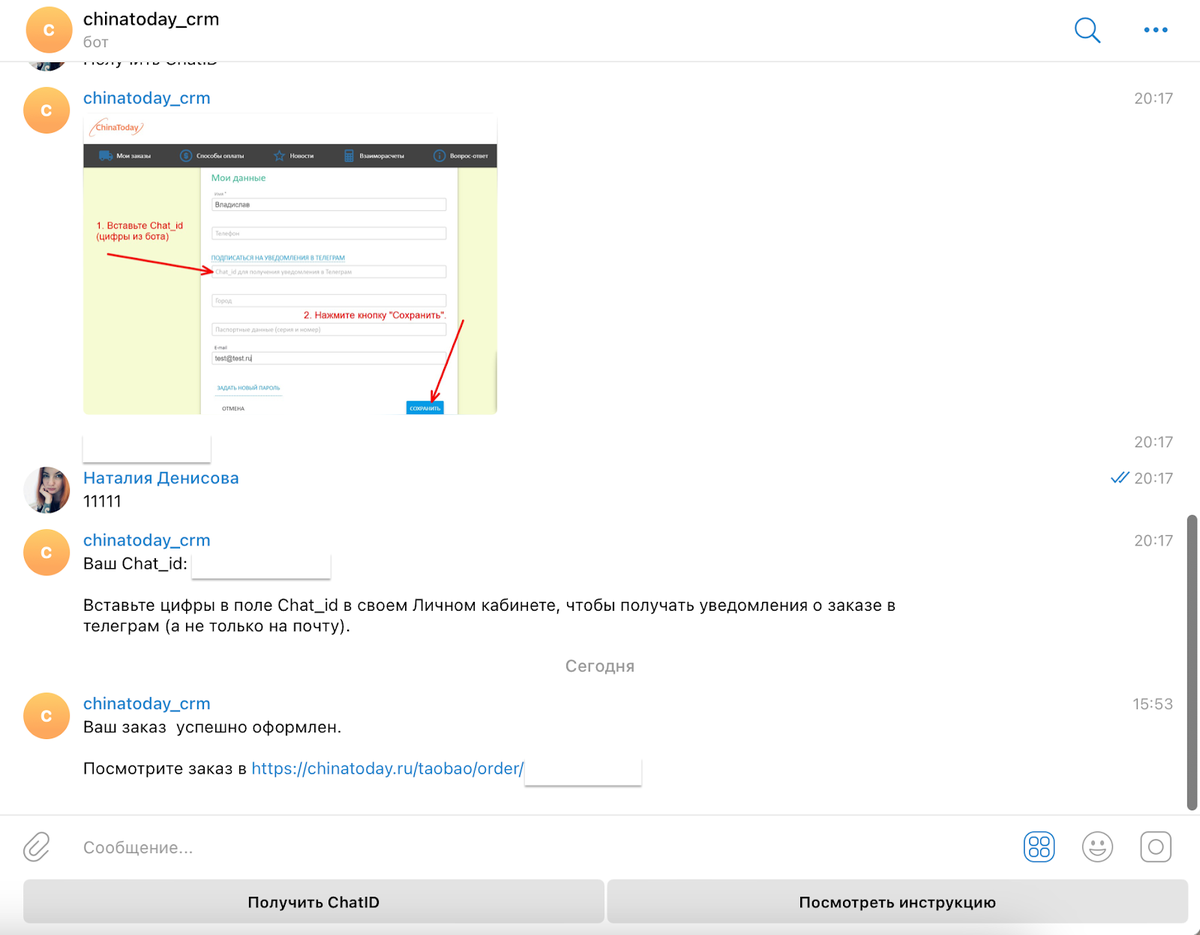This screenshot has height=935, width=1200.
Task: Click the message text 11111
Action: tap(102, 501)
